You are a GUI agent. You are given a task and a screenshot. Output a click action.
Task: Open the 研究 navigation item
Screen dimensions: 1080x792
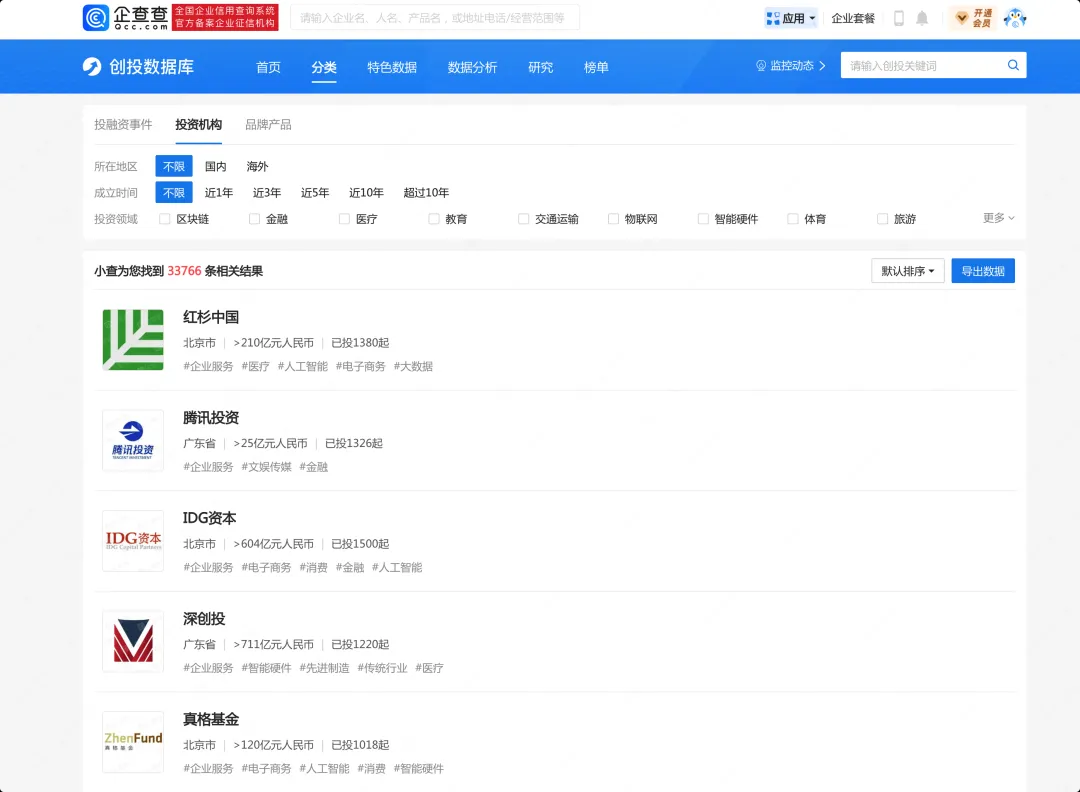coord(541,67)
